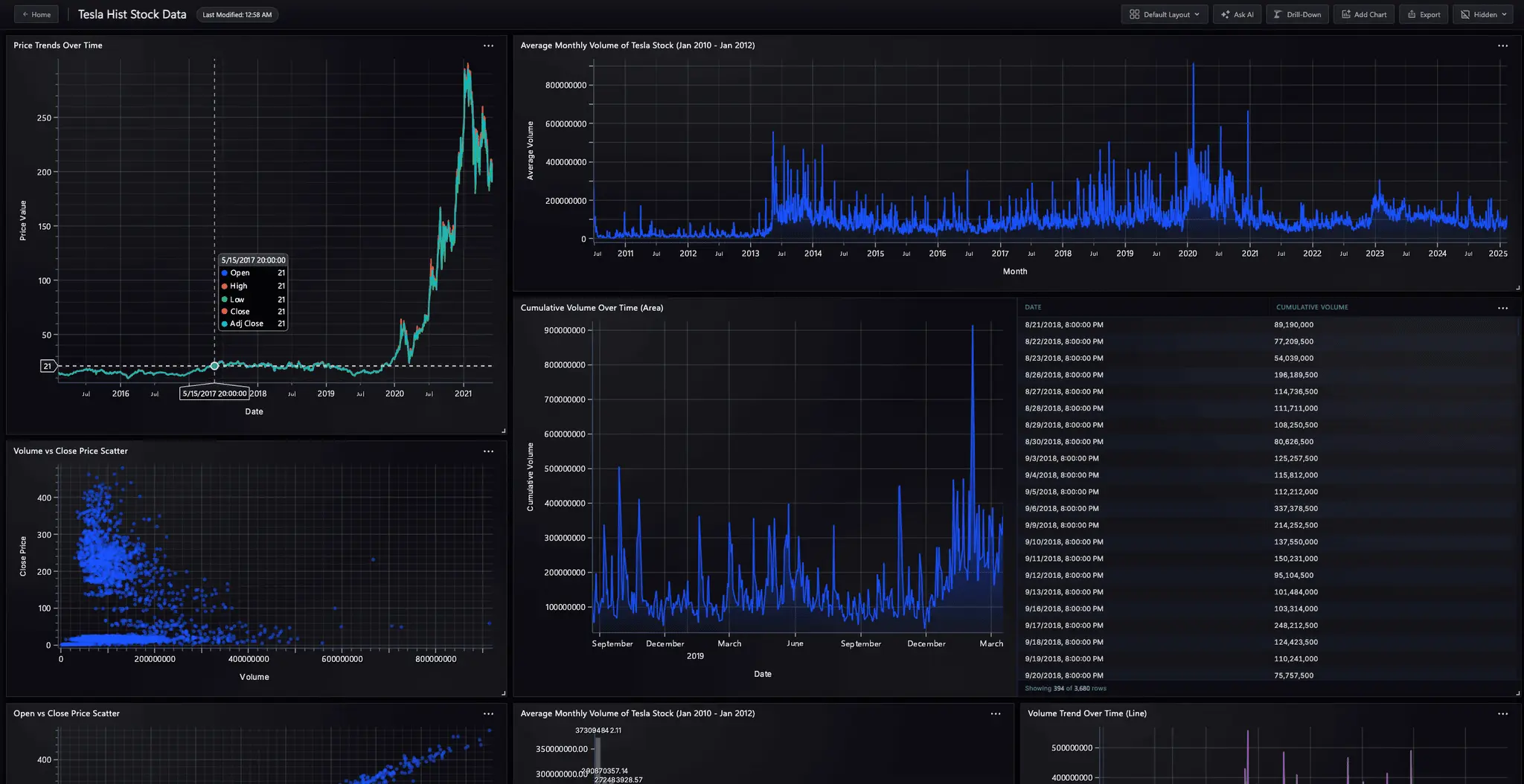Click the date cell 8/26/2018, 8:00:00 PM
The image size is (1524, 784).
click(1064, 375)
